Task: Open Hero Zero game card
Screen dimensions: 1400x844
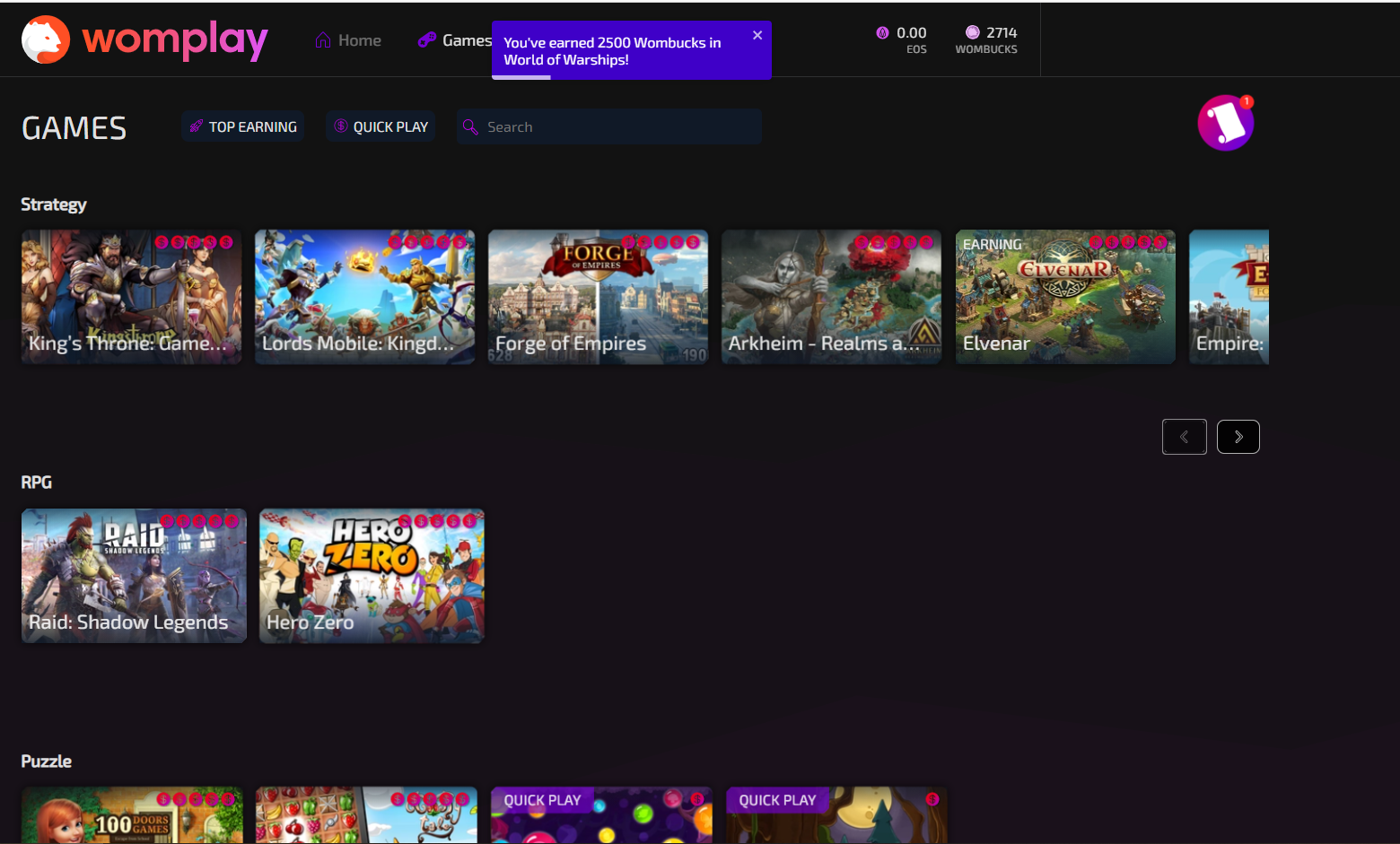Action: coord(372,576)
